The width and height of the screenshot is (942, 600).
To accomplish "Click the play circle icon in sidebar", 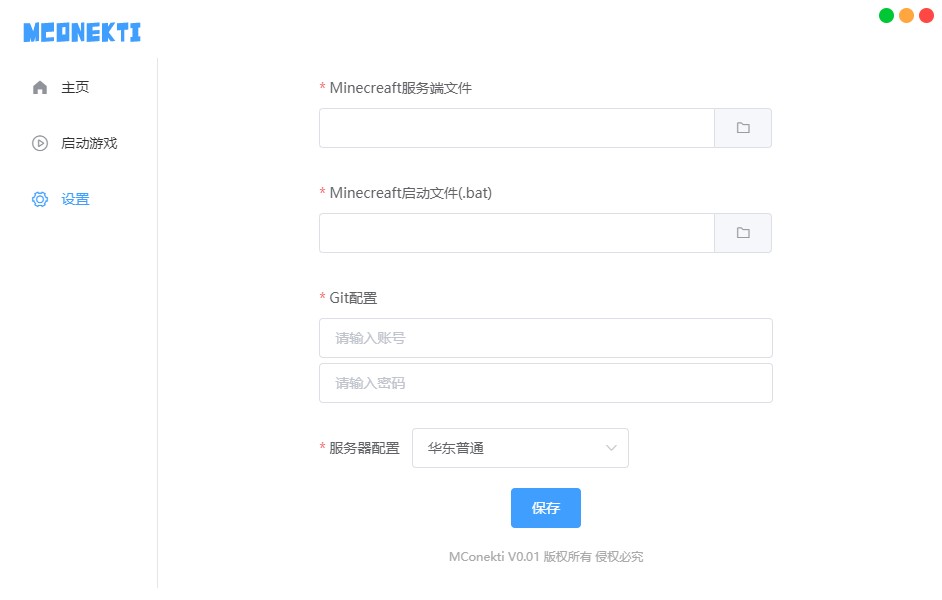I will (40, 144).
